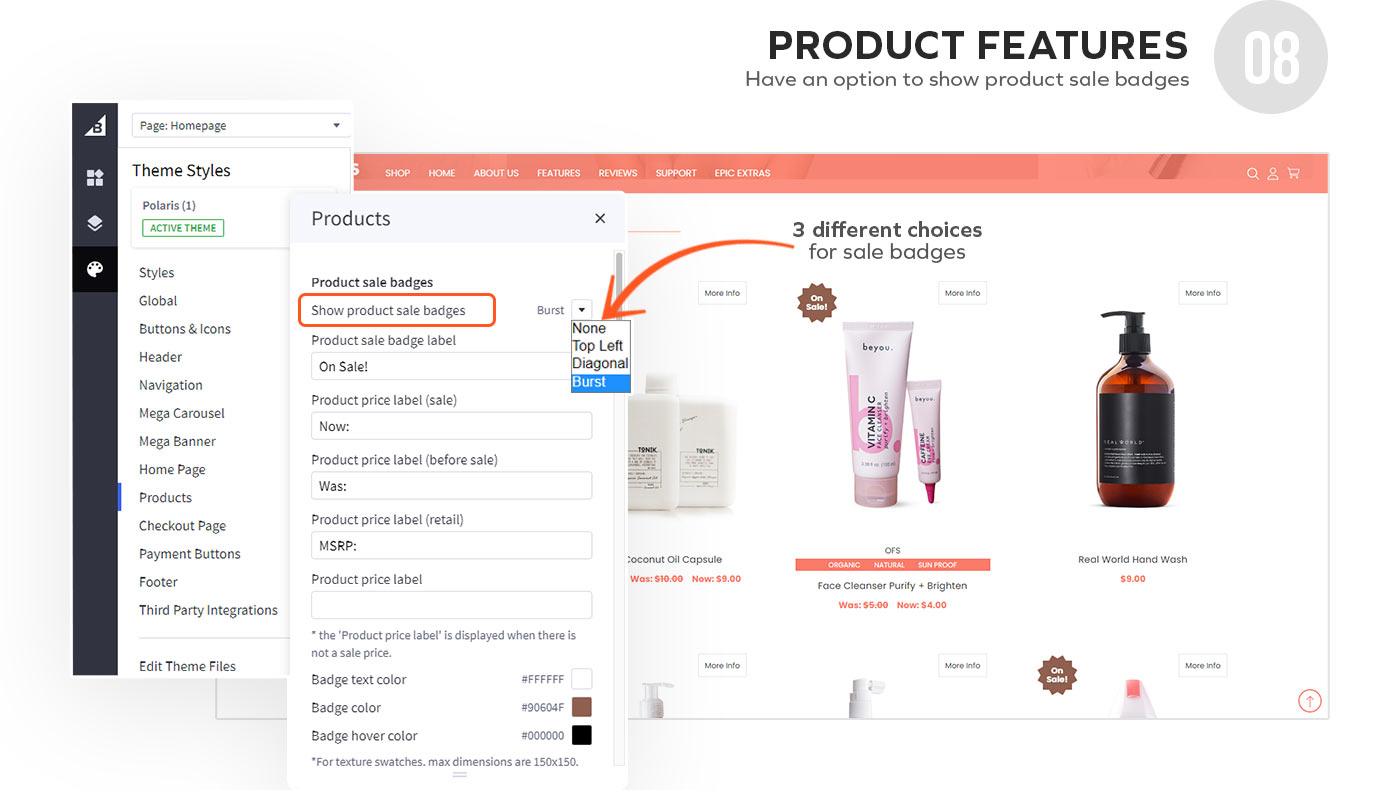Expand the Show product sale badges dropdown arrow
Viewport: 1400px width, 790px height.
point(582,310)
